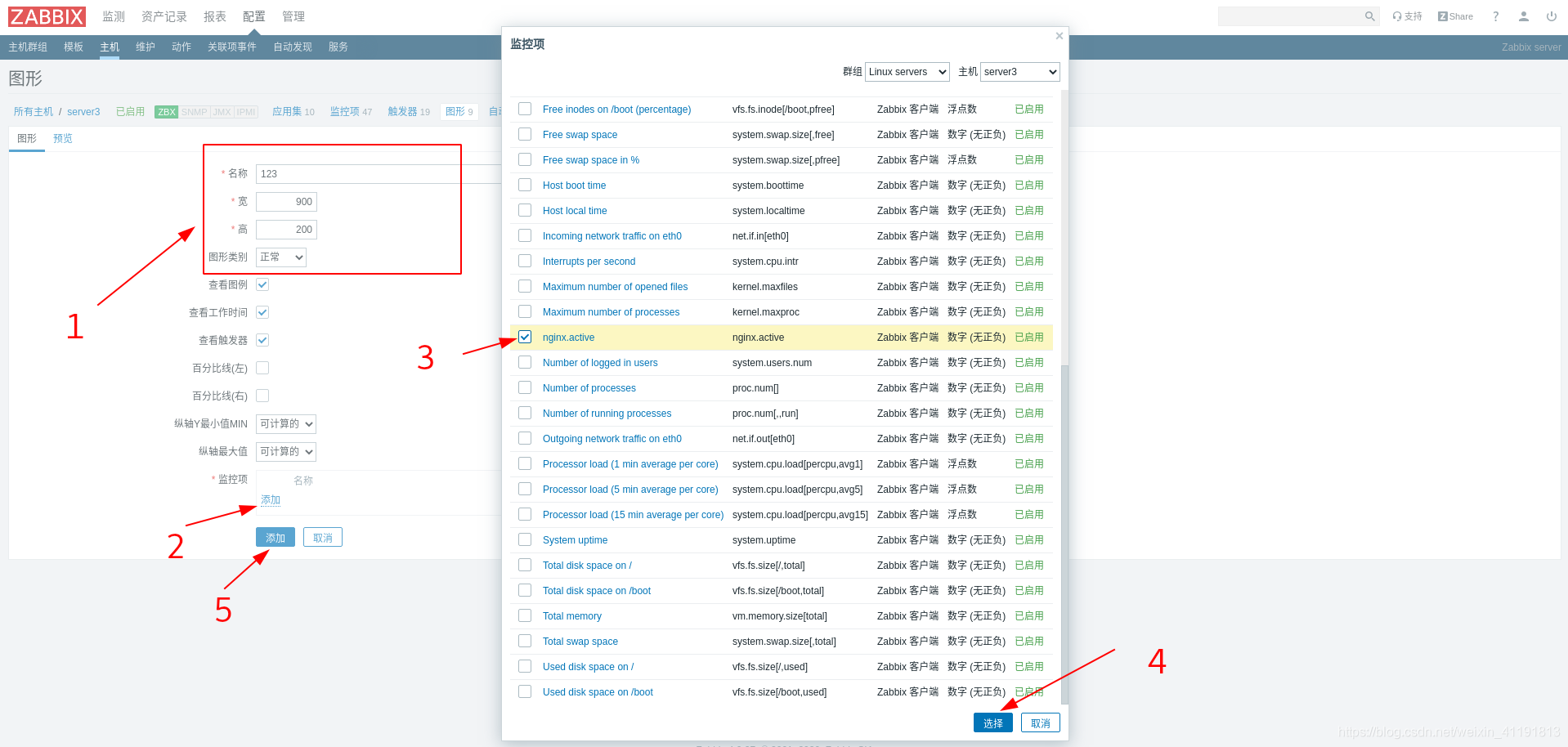The image size is (1568, 747).
Task: Click the 高 height input field
Action: click(286, 230)
